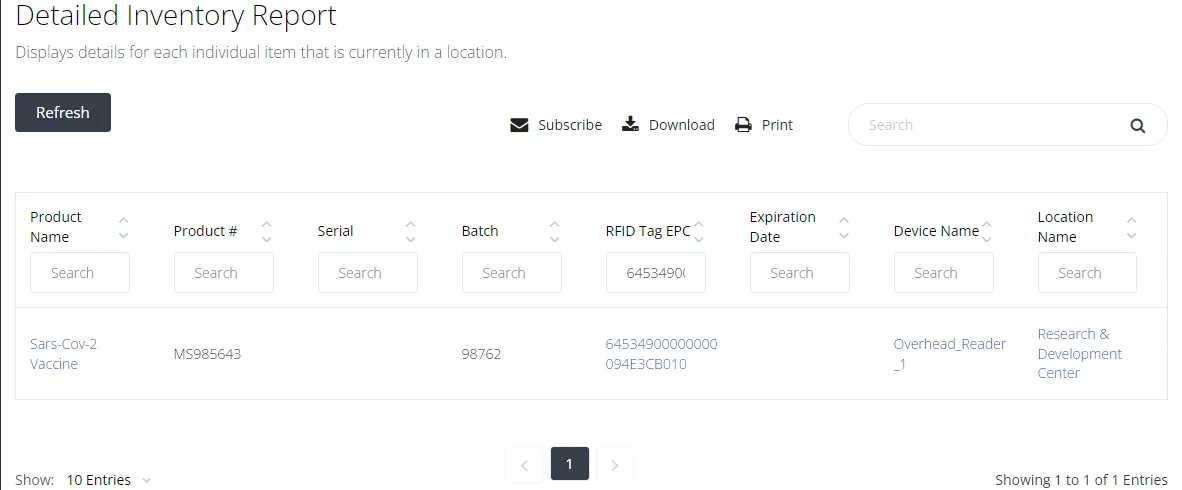Viewport: 1182px width, 490px height.
Task: Click the Batch column header text
Action: 480,231
